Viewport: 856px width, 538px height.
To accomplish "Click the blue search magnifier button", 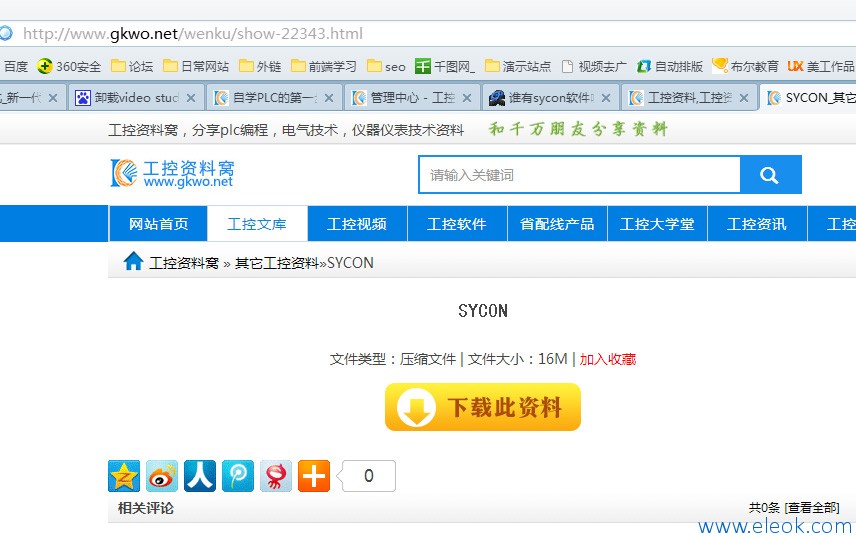I will 770,175.
